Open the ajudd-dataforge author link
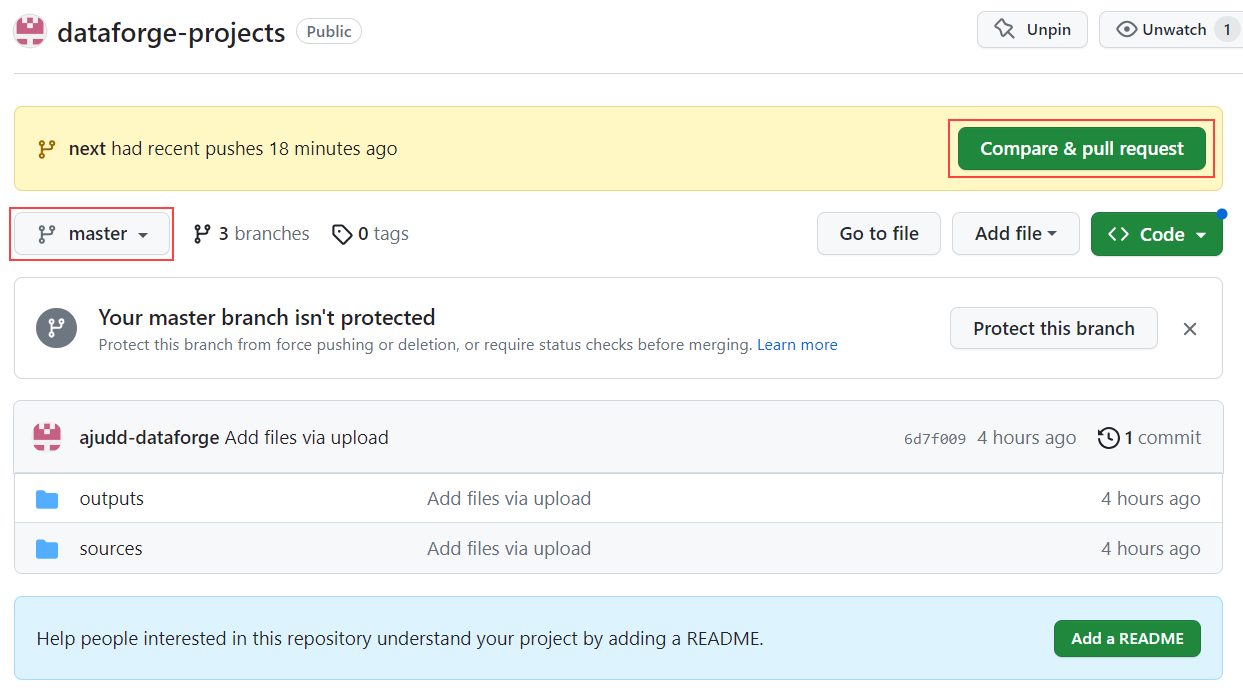The height and width of the screenshot is (691, 1243). point(149,438)
